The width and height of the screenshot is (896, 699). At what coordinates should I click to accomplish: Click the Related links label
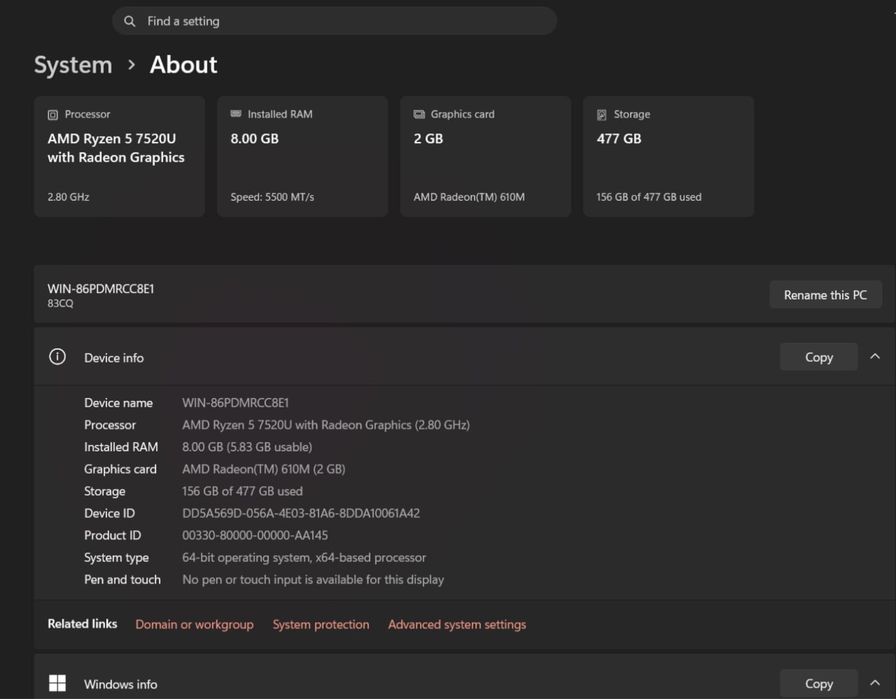[82, 624]
